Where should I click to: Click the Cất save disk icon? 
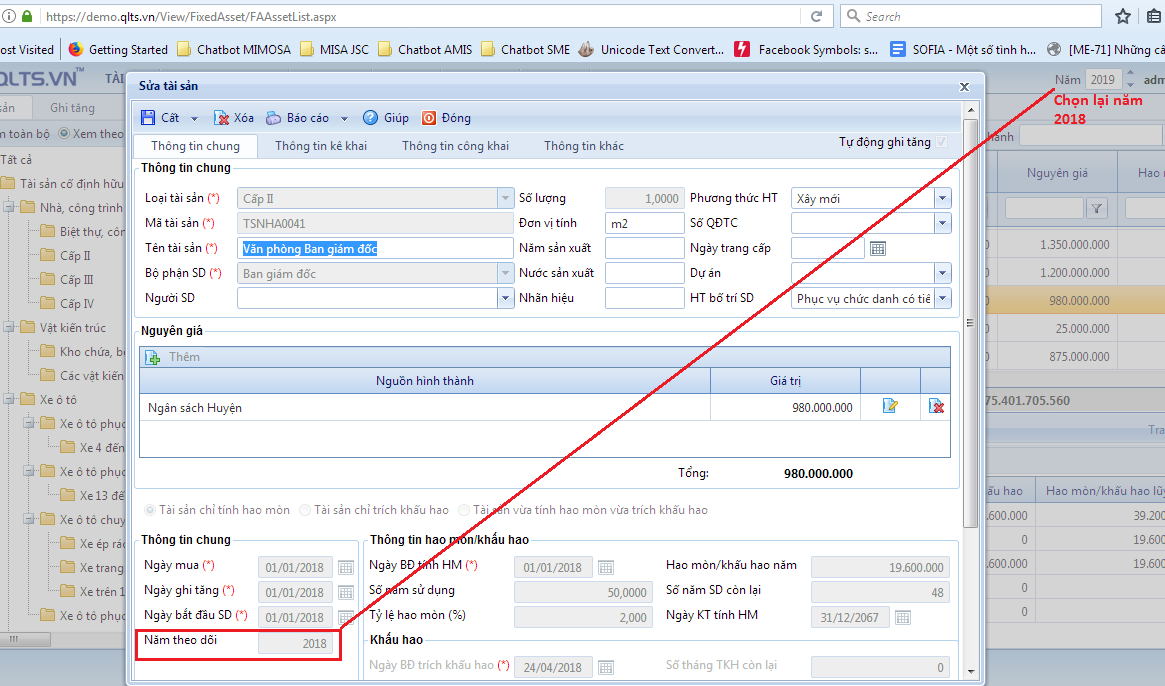point(148,117)
